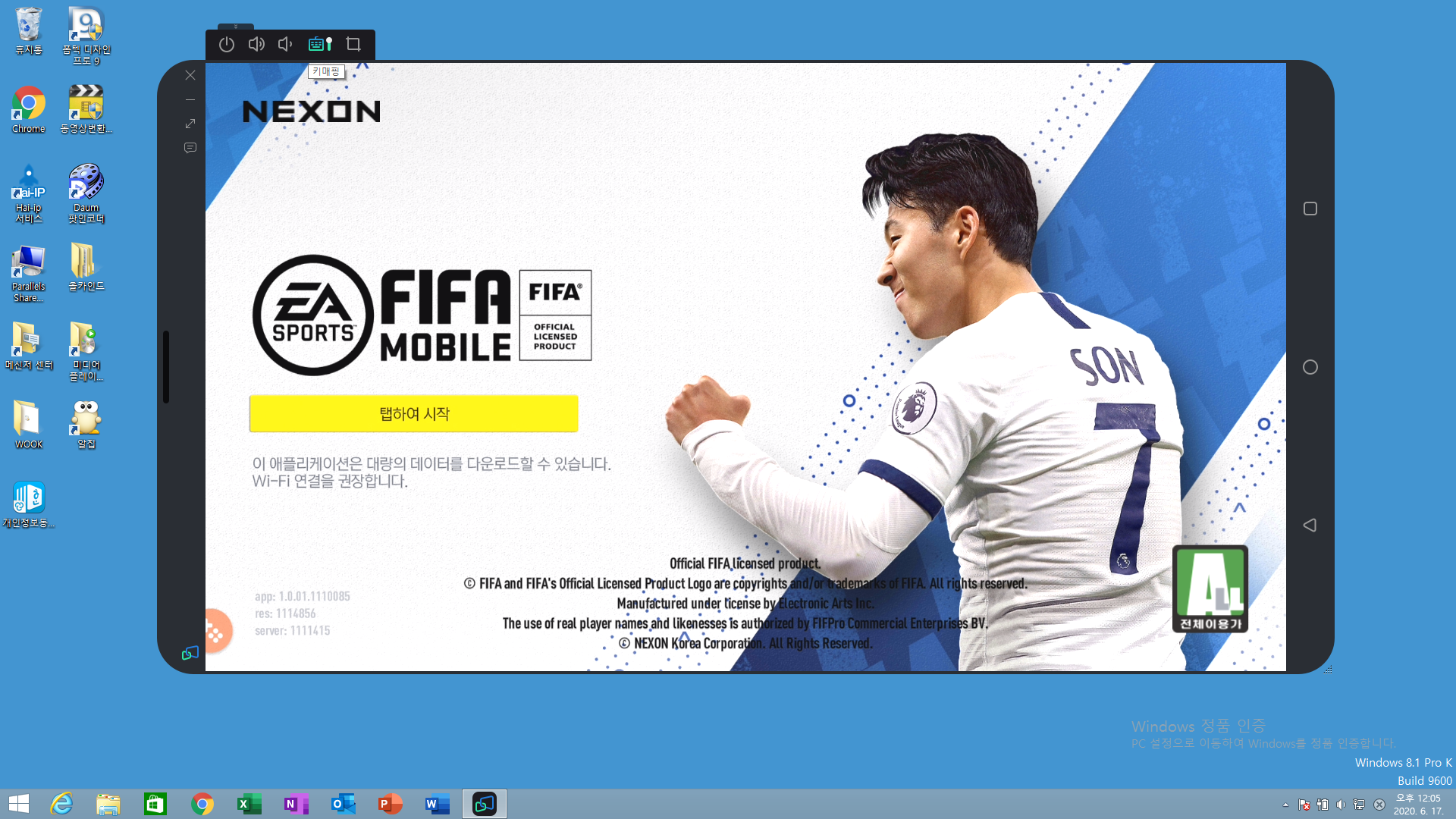Open the Windows Start button
The height and width of the screenshot is (819, 1456).
tap(19, 804)
